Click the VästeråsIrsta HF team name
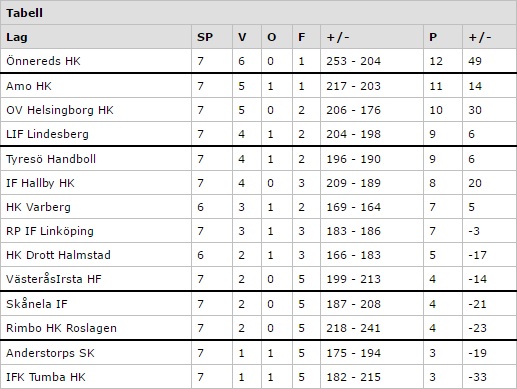This screenshot has width=517, height=389. tap(54, 279)
